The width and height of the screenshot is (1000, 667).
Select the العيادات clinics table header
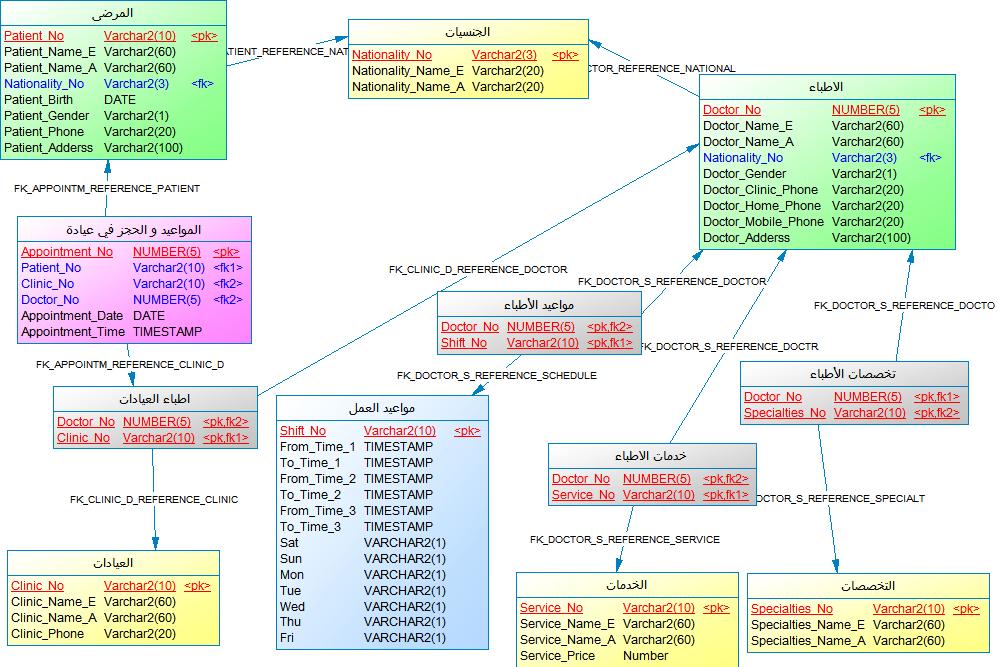pyautogui.click(x=112, y=563)
